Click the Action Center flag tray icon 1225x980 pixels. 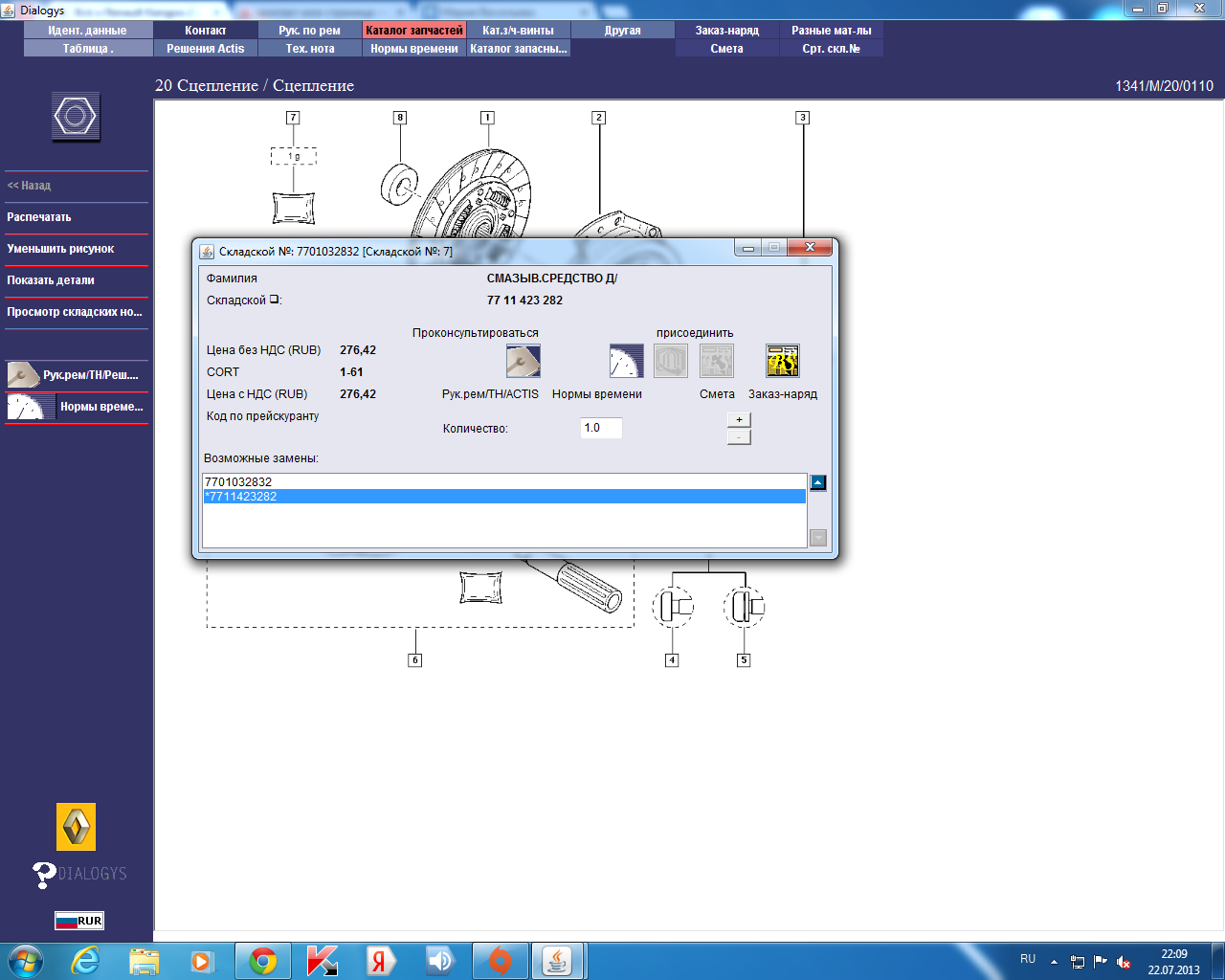pos(1101,962)
